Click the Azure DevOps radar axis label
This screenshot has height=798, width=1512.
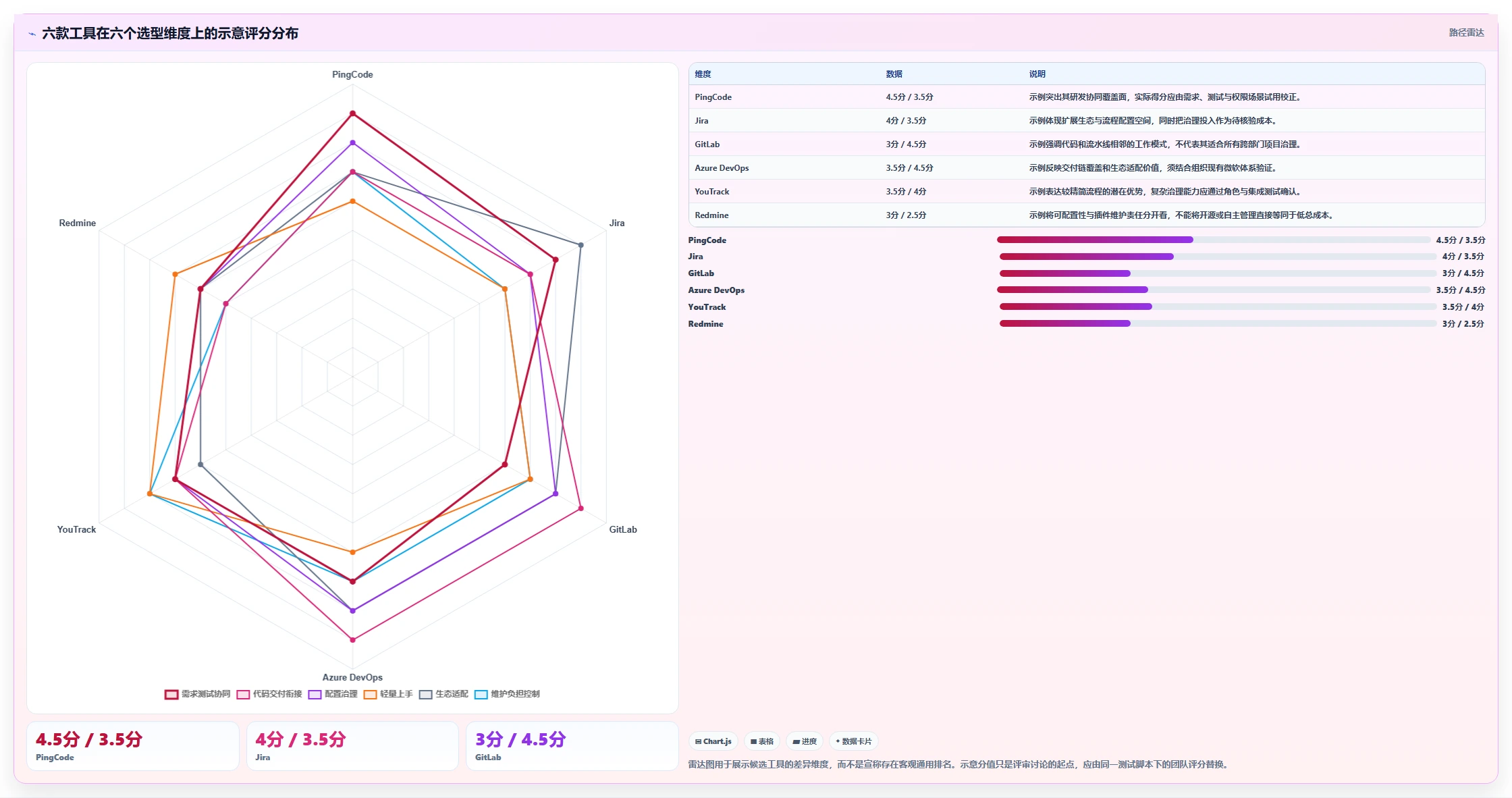(x=352, y=677)
